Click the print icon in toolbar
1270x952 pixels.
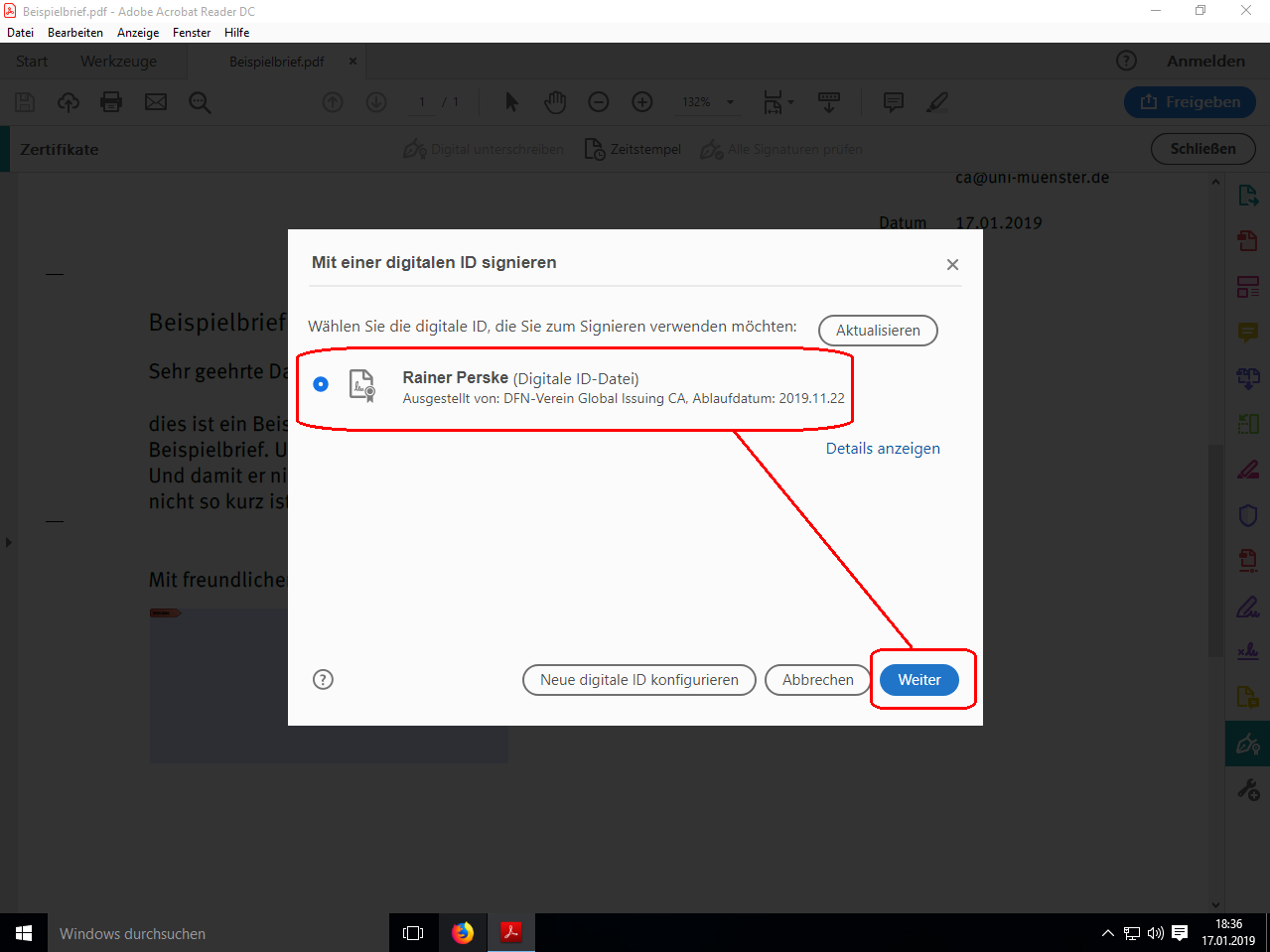click(111, 102)
